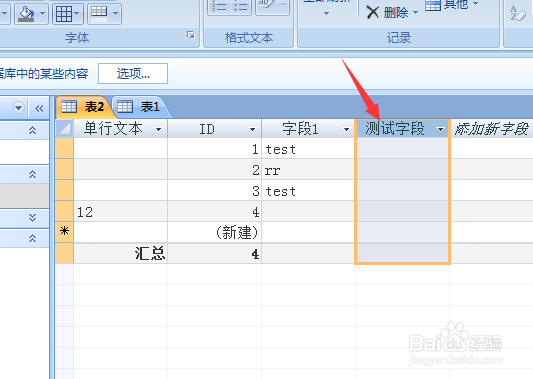Screen dimensions: 533x379
Task: Click the 测试字段 cell in the new record row
Action: click(x=402, y=232)
